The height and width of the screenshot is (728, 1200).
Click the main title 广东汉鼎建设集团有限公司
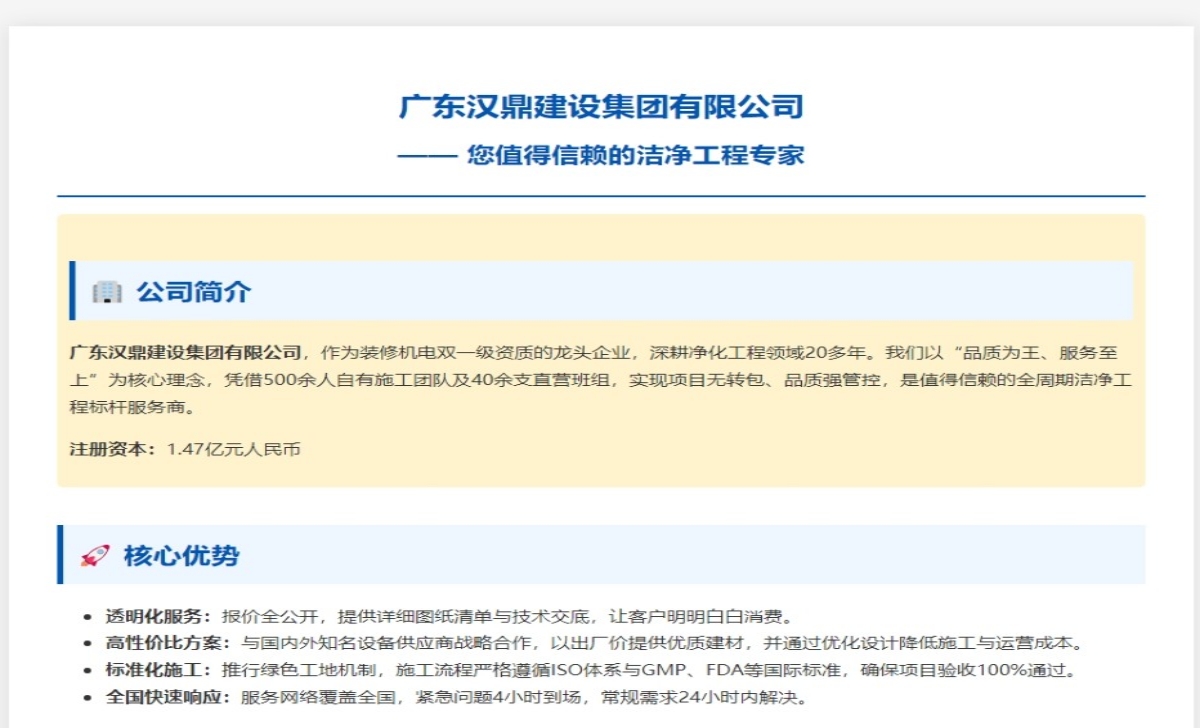pos(600,106)
